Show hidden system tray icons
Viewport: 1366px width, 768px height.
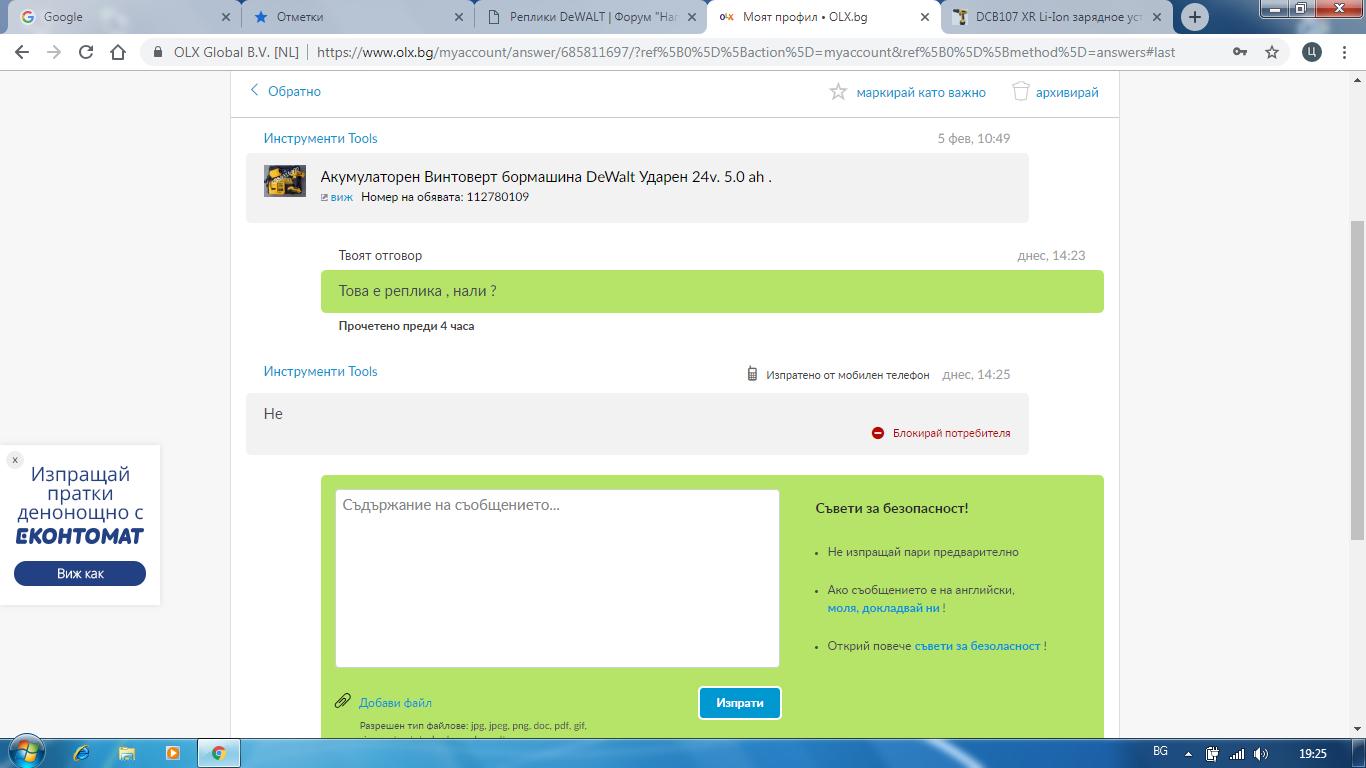pos(1188,753)
